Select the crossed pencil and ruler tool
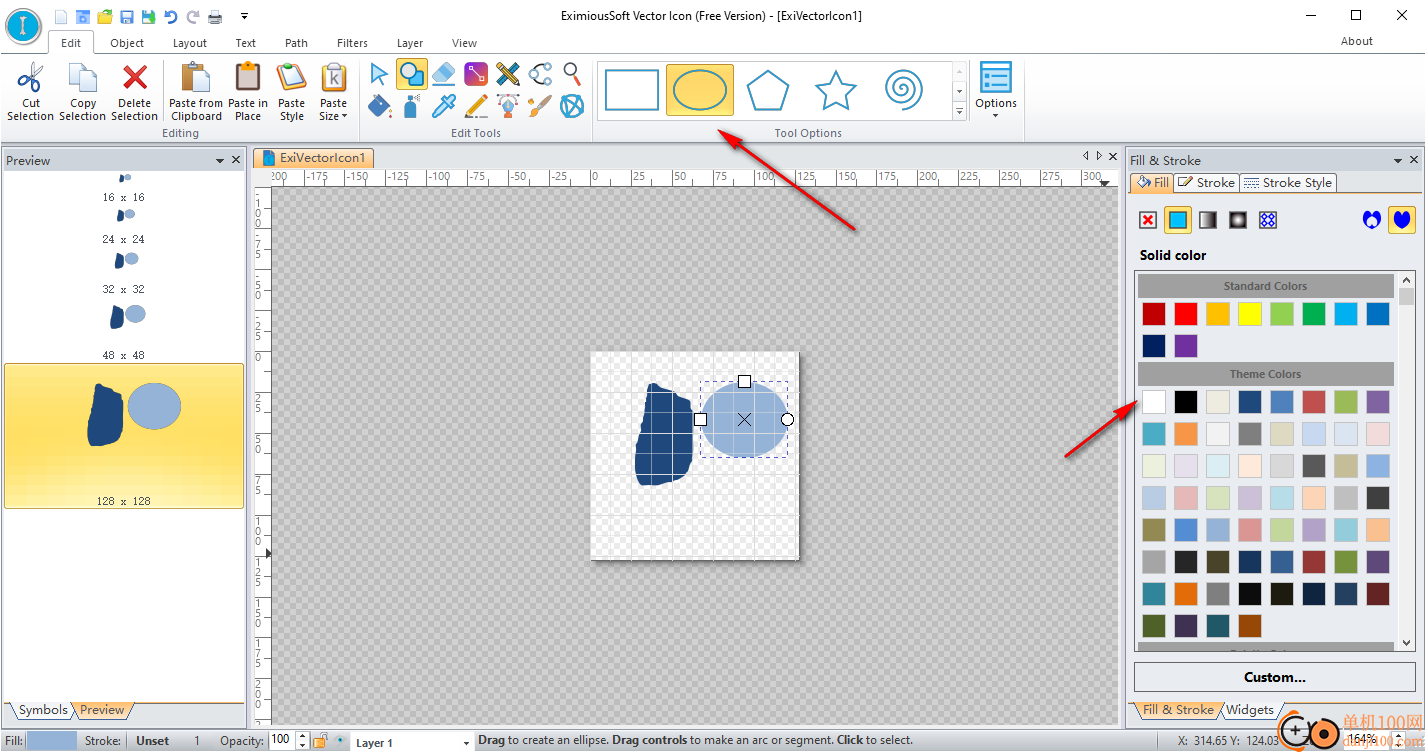The height and width of the screenshot is (752, 1426). point(508,73)
